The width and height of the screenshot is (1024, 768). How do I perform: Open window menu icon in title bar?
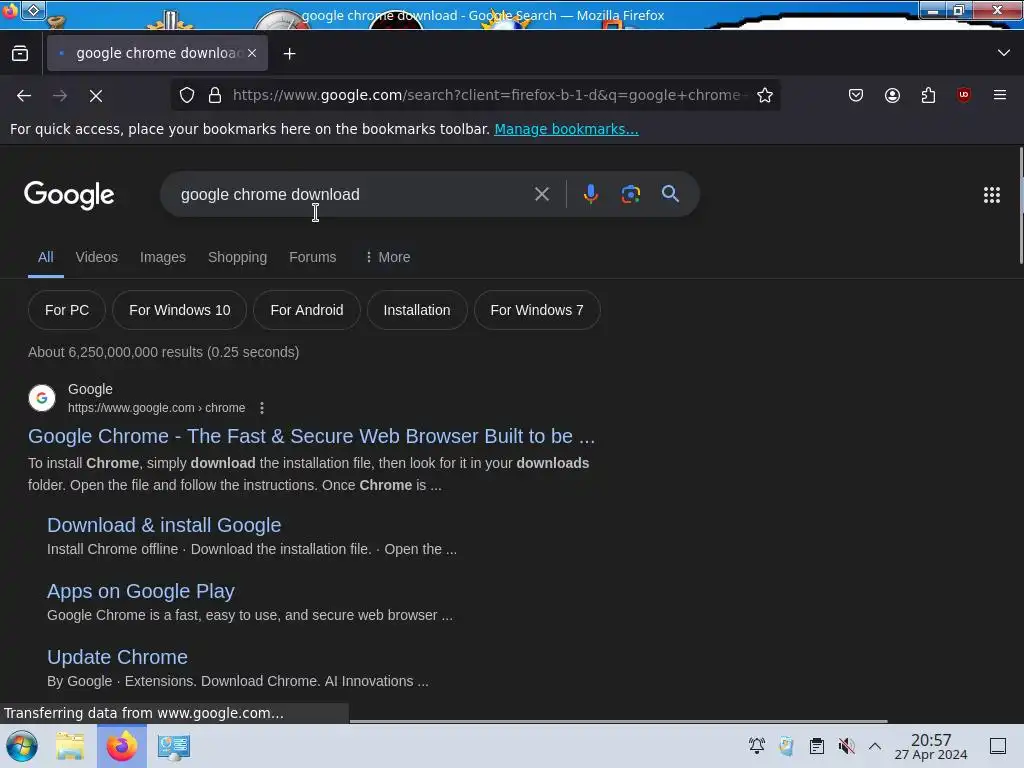(x=33, y=10)
